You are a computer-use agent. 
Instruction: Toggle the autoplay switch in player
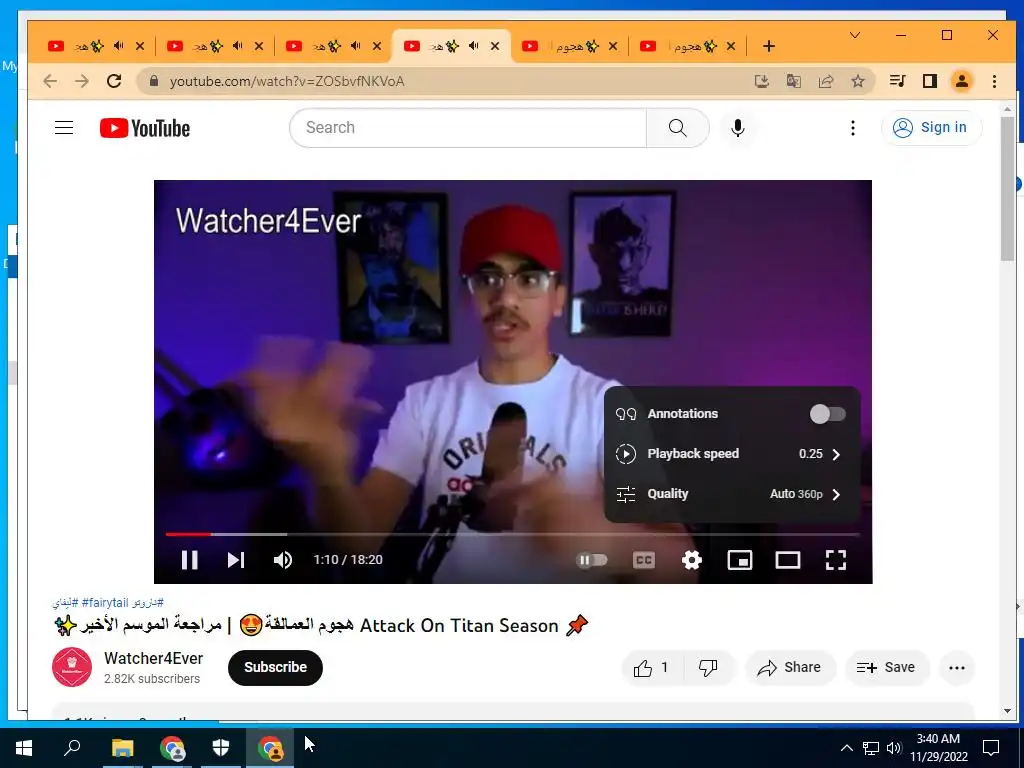point(592,560)
